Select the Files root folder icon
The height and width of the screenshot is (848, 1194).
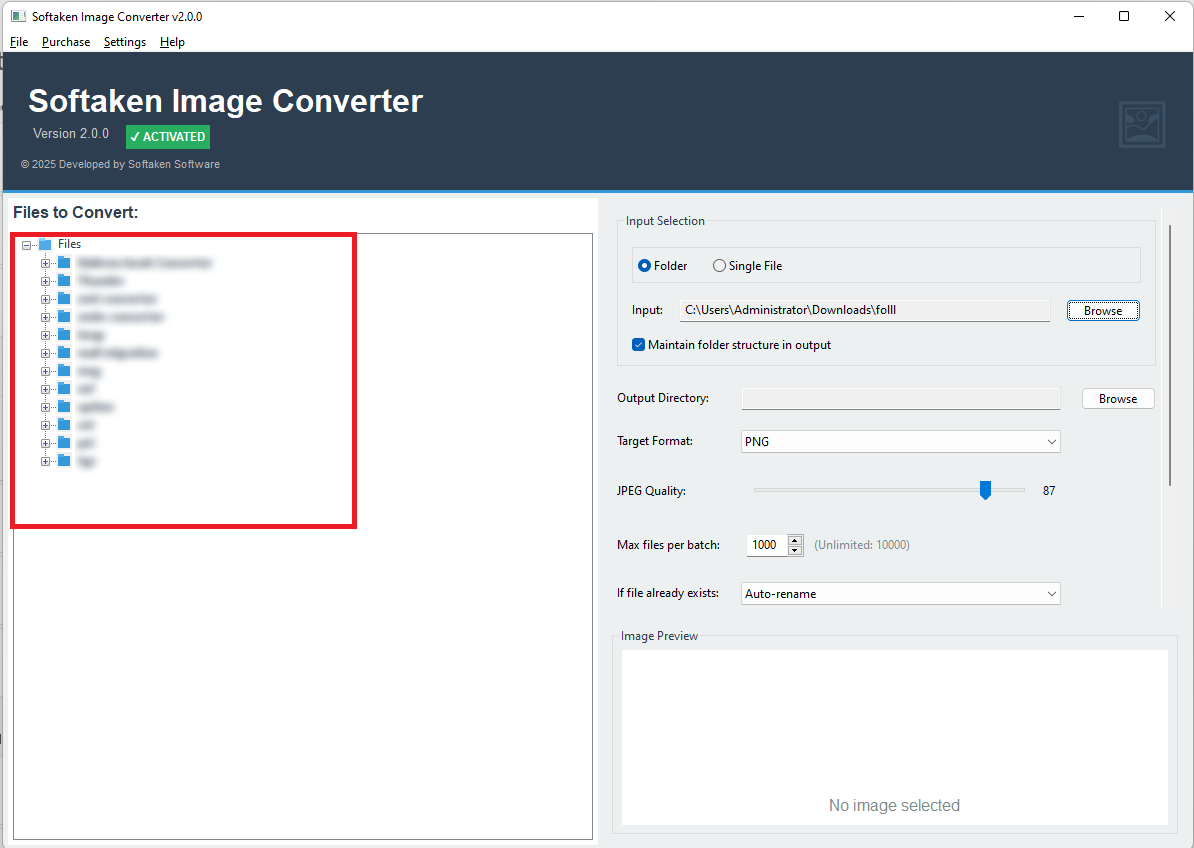(x=45, y=244)
